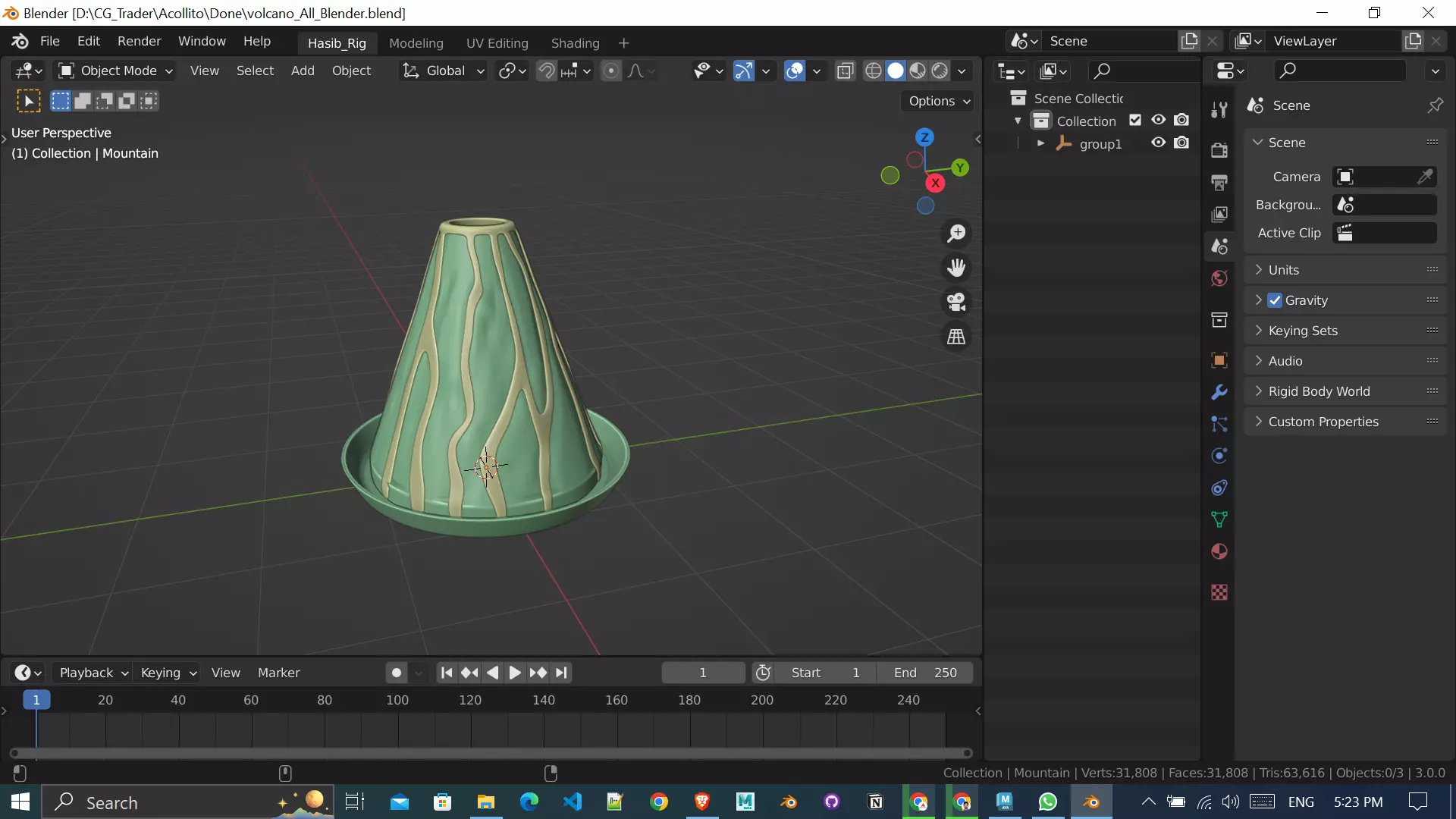Select the tweak select tool icon
Screen dimensions: 1456x819
coord(29,101)
